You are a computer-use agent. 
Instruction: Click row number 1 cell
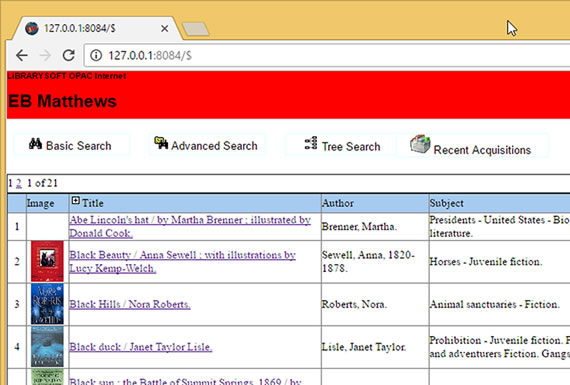17,227
